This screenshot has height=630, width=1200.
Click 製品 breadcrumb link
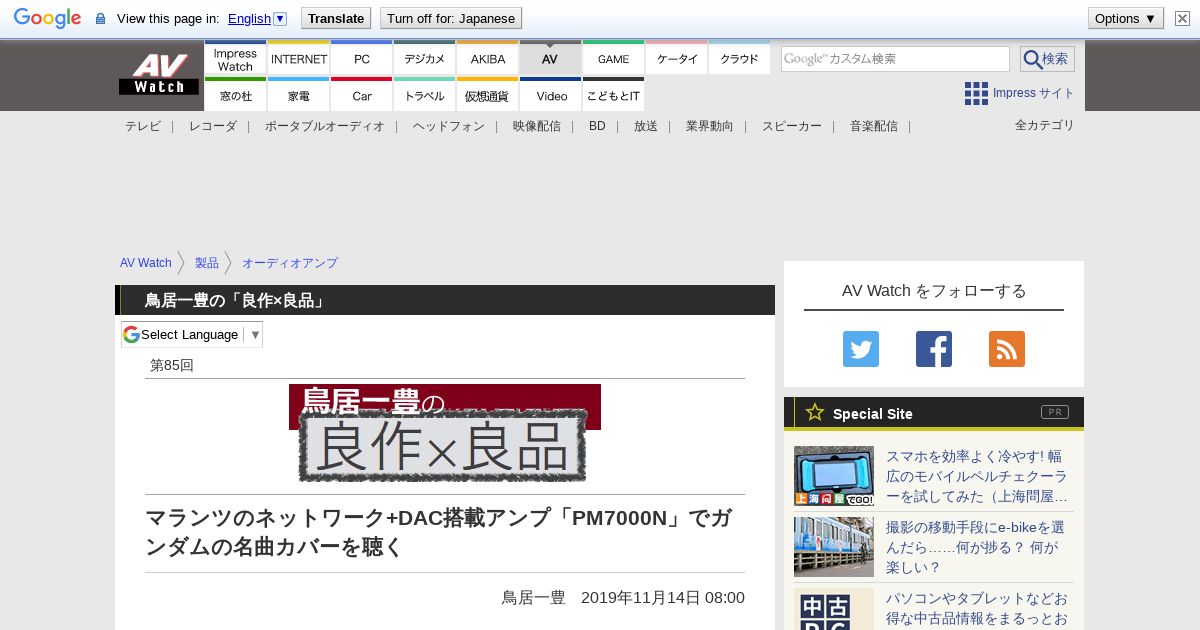207,263
